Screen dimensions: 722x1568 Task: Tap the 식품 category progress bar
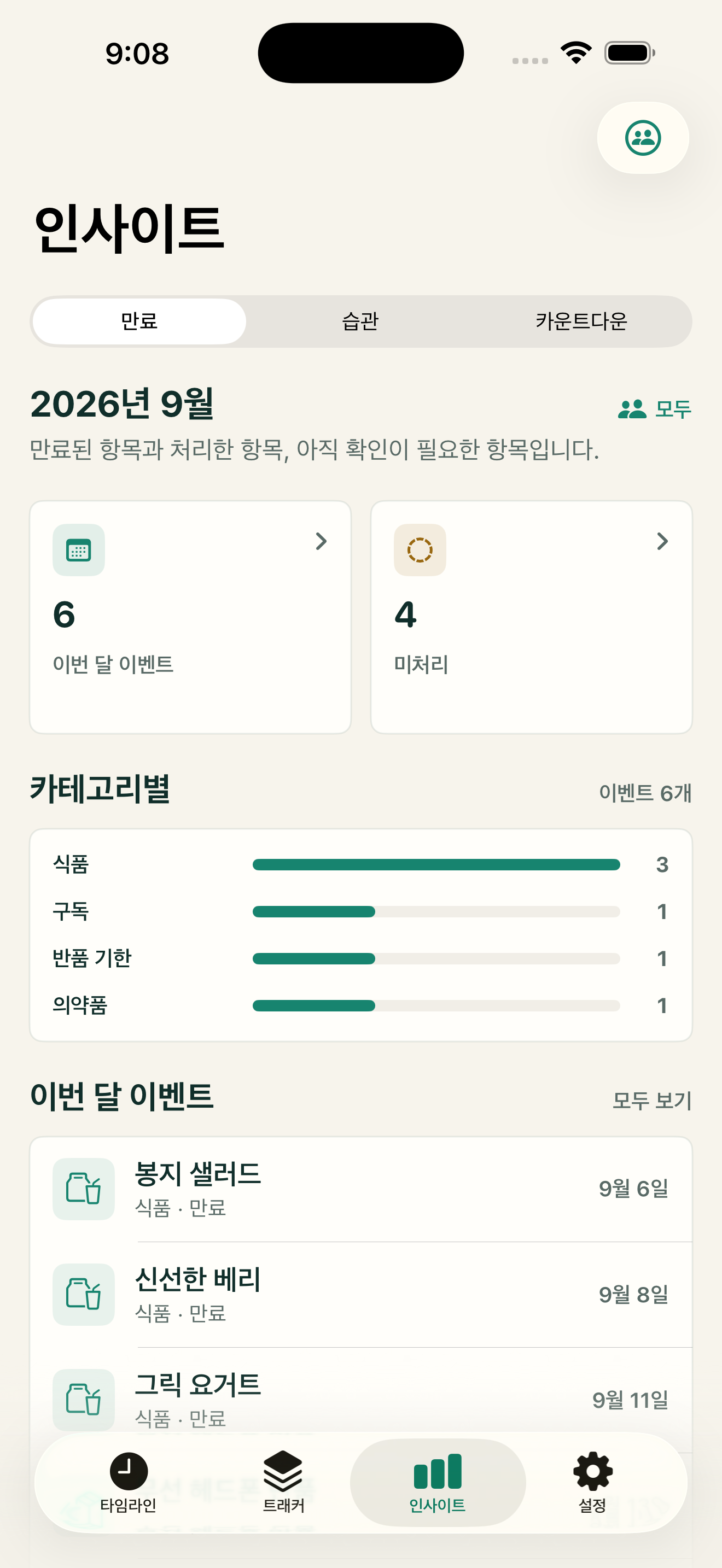click(436, 864)
